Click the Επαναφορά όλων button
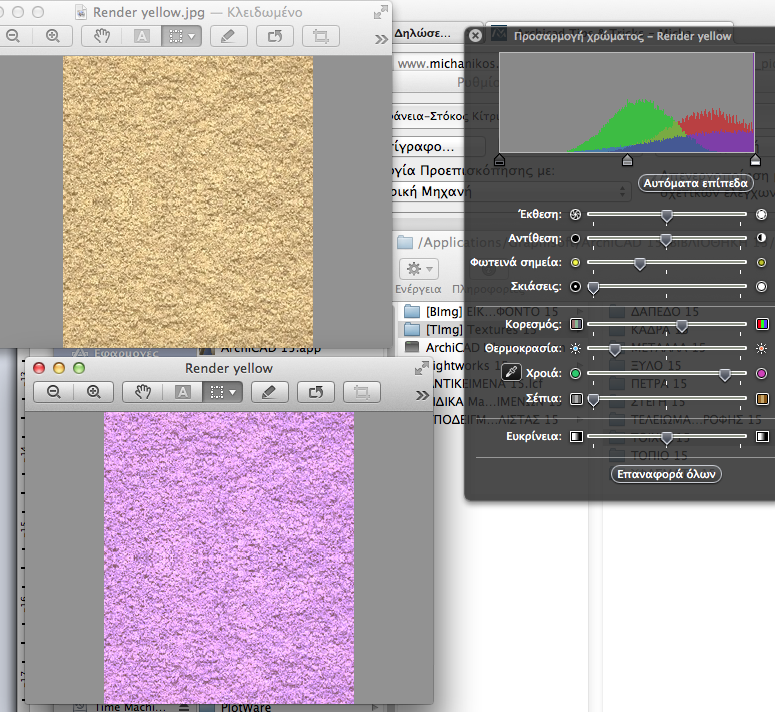 pyautogui.click(x=666, y=474)
